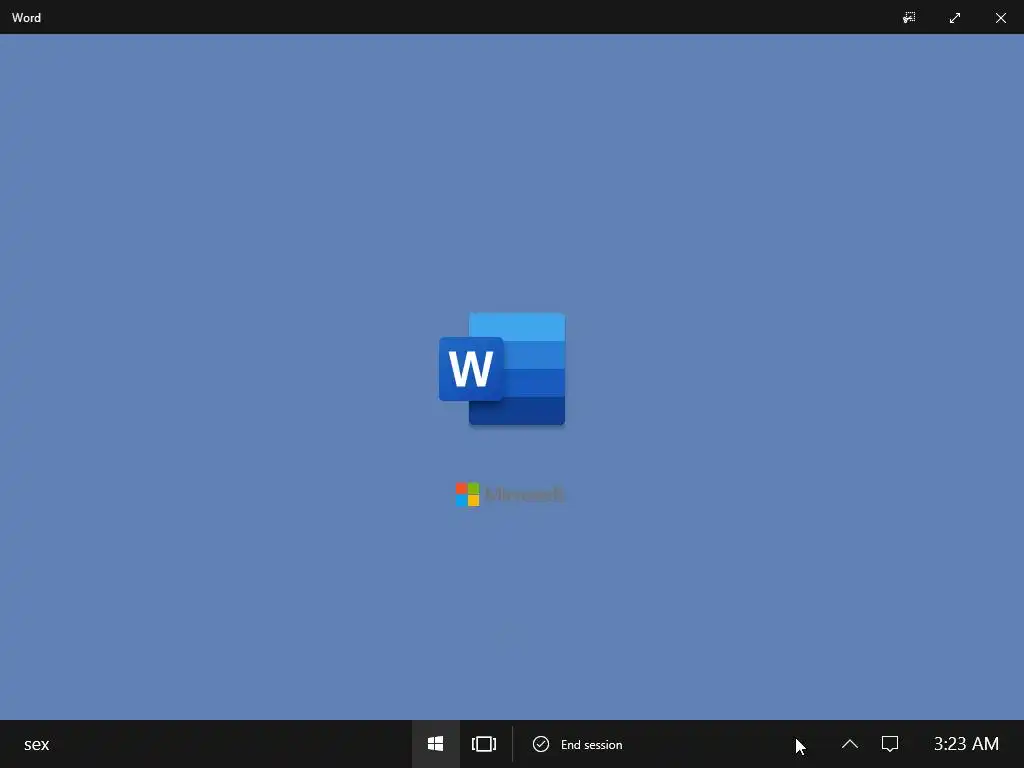This screenshot has width=1024, height=768.
Task: Open the Task View icon
Action: point(484,744)
